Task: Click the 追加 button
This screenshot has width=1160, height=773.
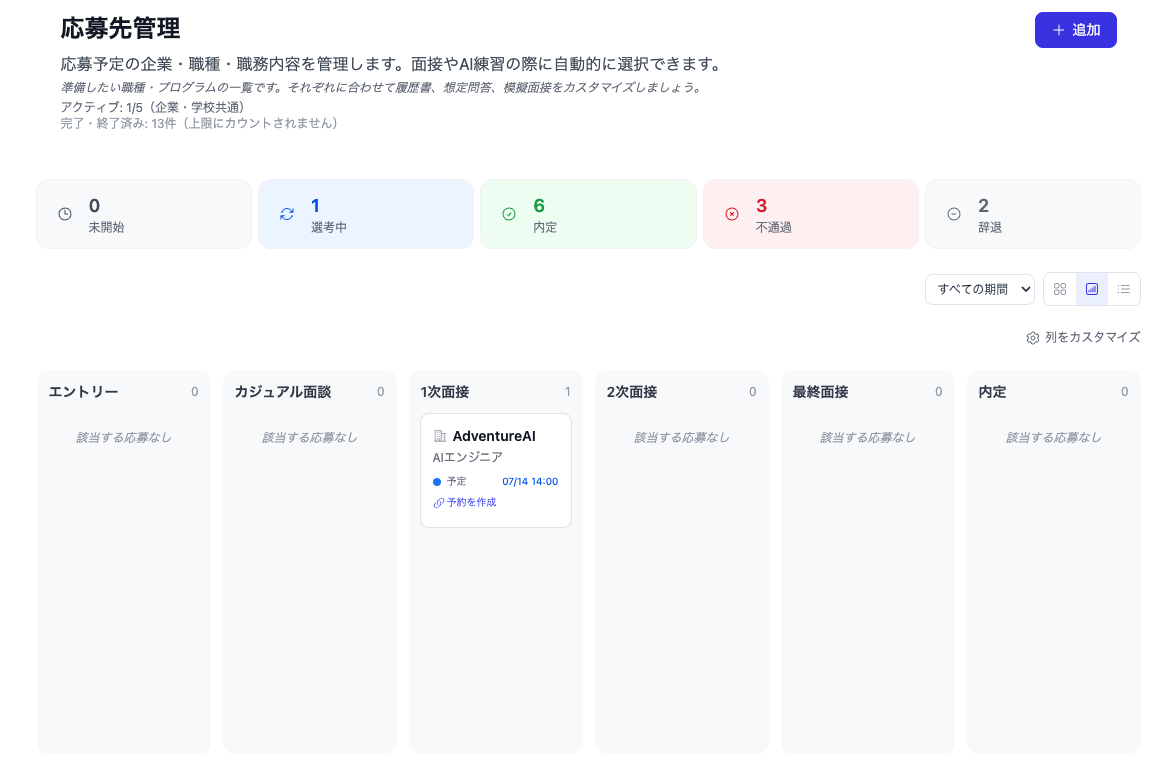Action: [1075, 30]
